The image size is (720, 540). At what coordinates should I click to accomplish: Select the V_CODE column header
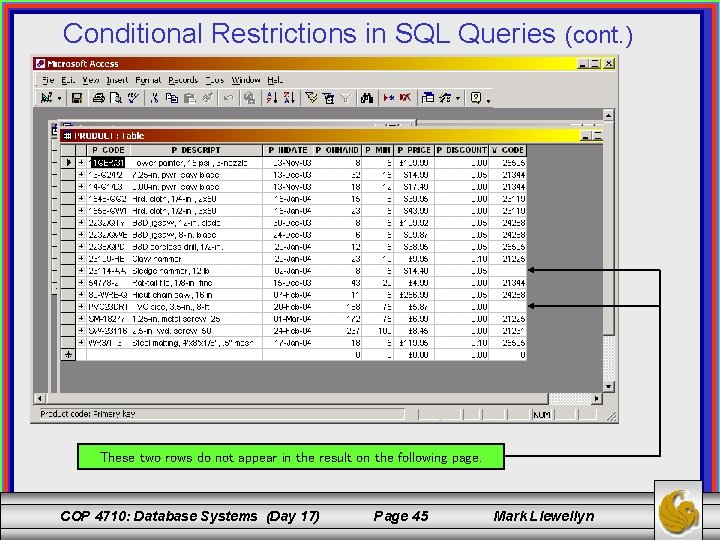tap(507, 150)
